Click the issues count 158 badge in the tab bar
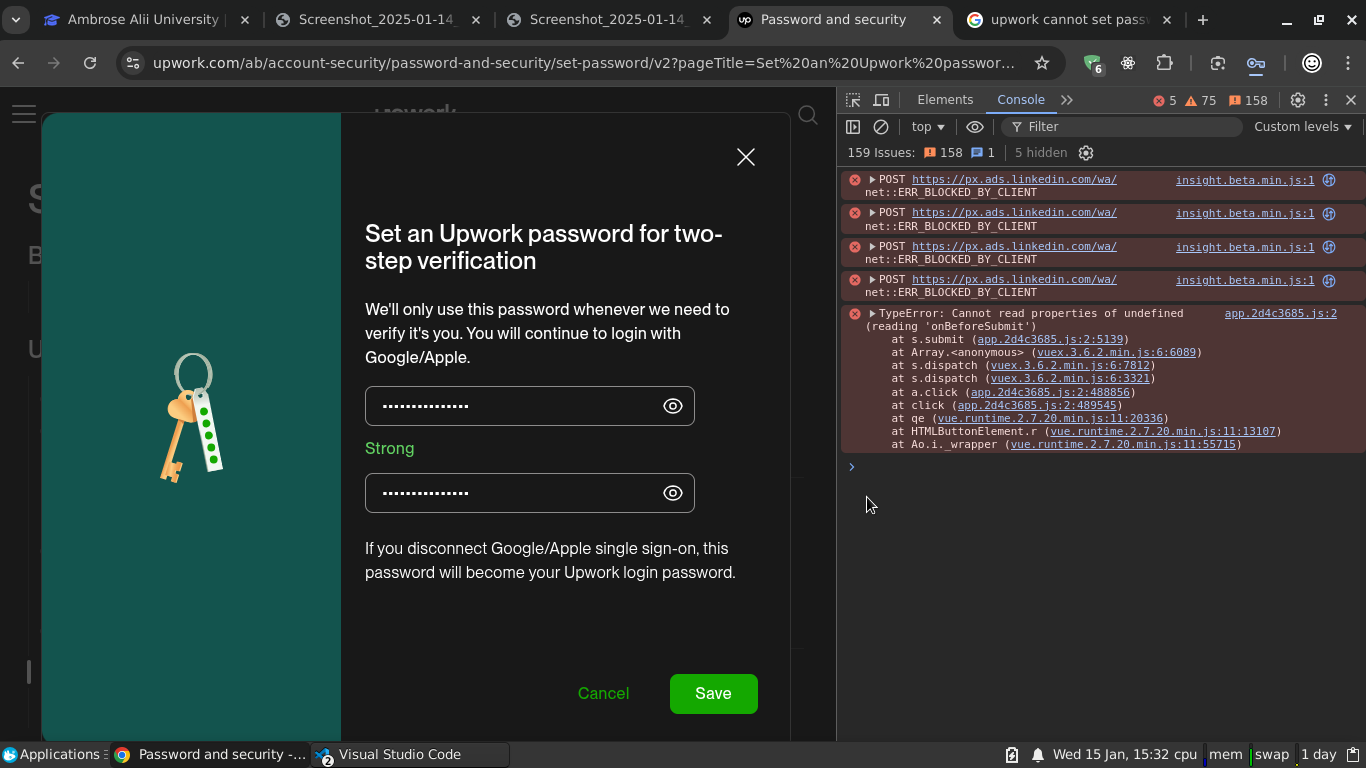The image size is (1366, 768). click(x=1248, y=100)
